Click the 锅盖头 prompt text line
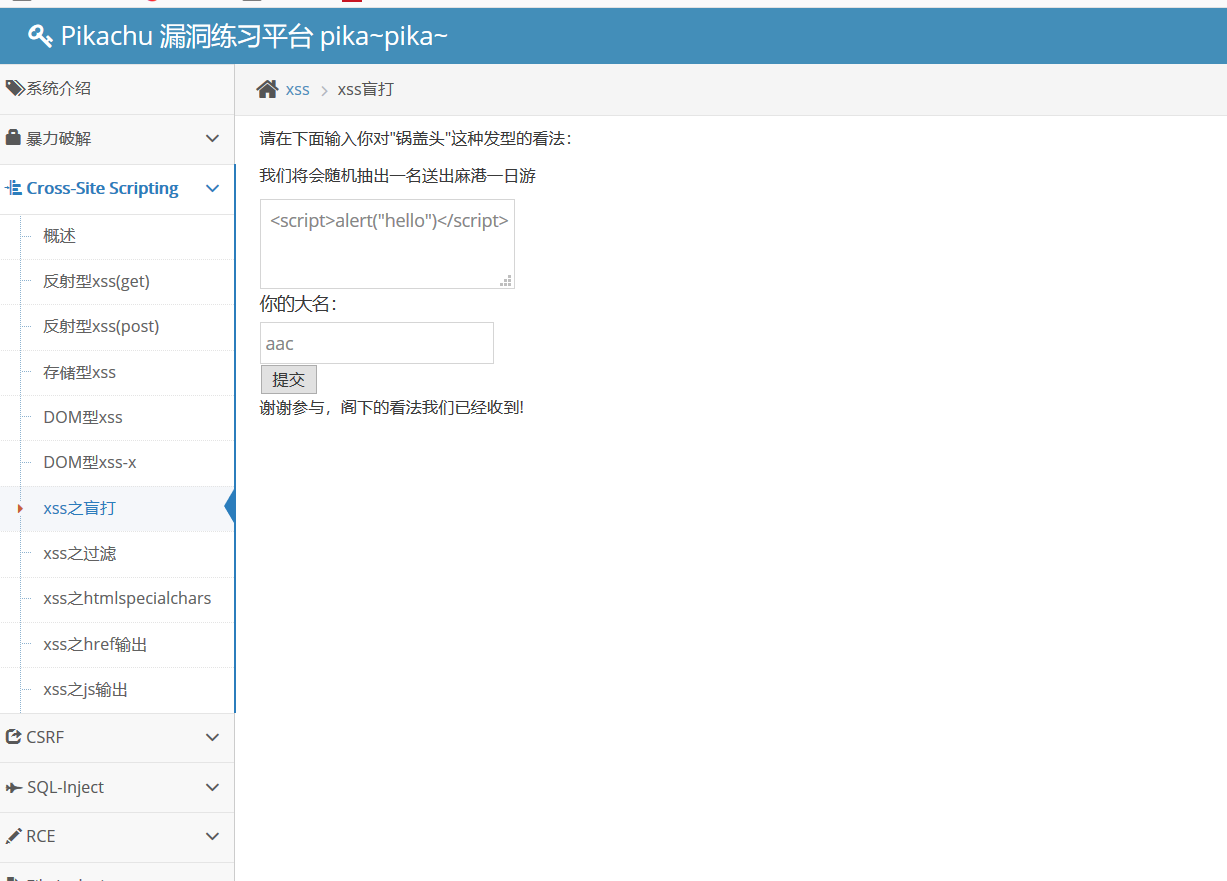Screen dimensions: 1227x881 pos(416,139)
